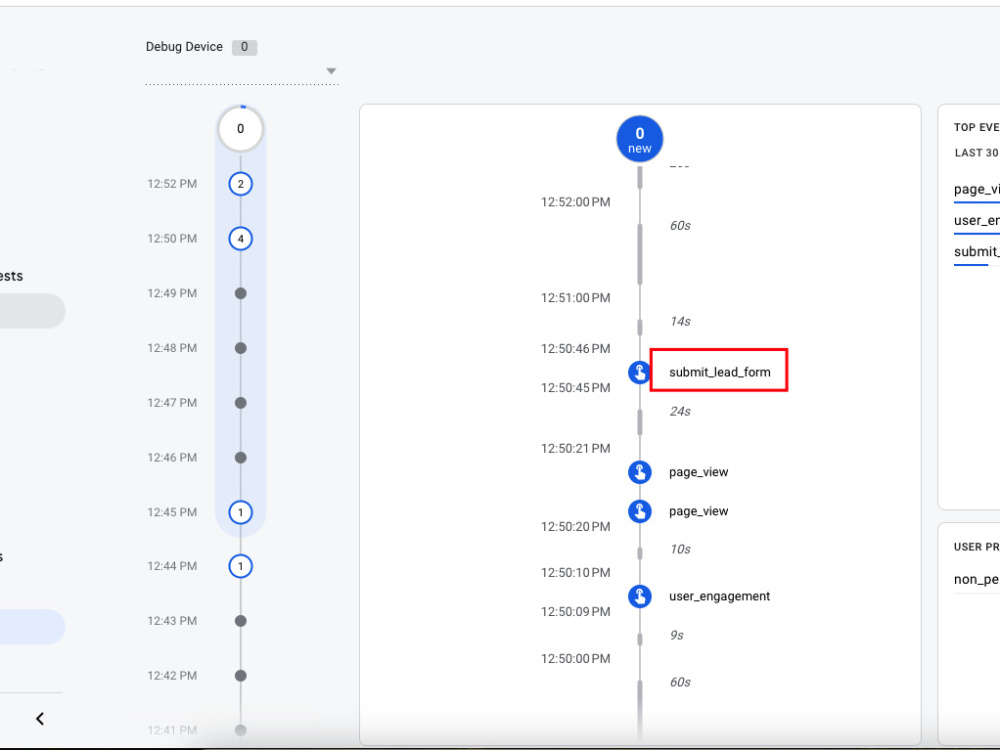Click the 12:50:46 PM timestamp
The width and height of the screenshot is (1000, 750).
[575, 349]
